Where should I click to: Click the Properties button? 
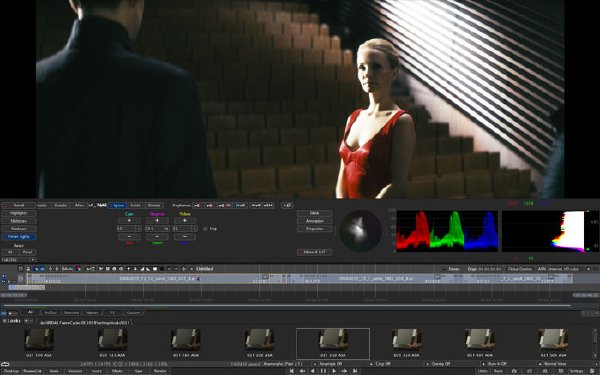point(315,229)
